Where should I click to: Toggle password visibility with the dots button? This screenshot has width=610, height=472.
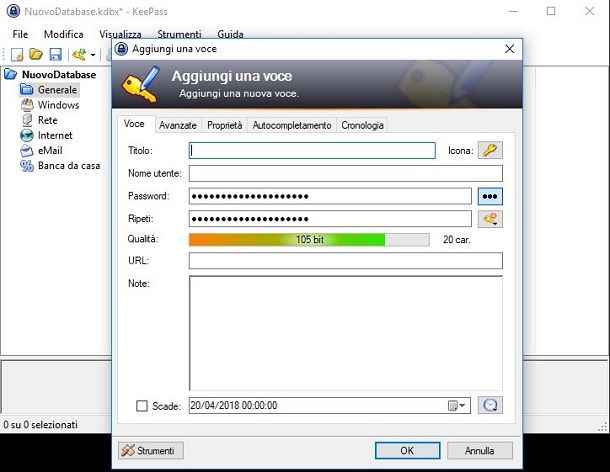coord(490,196)
